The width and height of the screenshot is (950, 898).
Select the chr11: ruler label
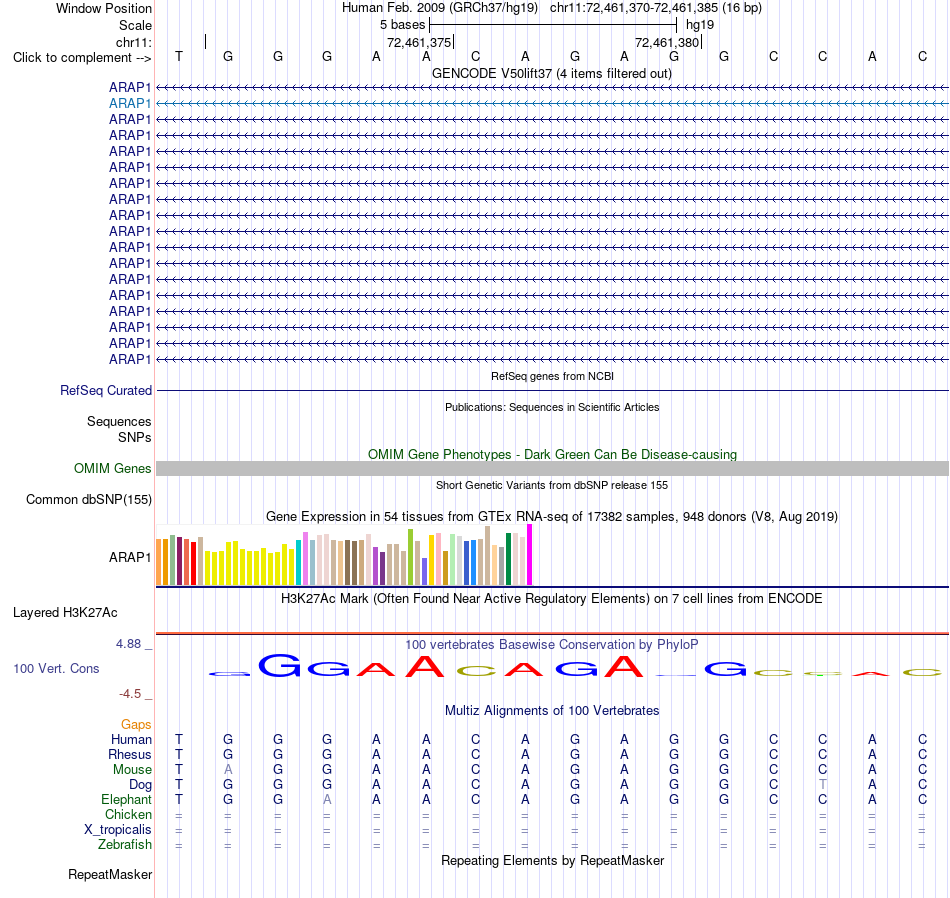tap(134, 42)
